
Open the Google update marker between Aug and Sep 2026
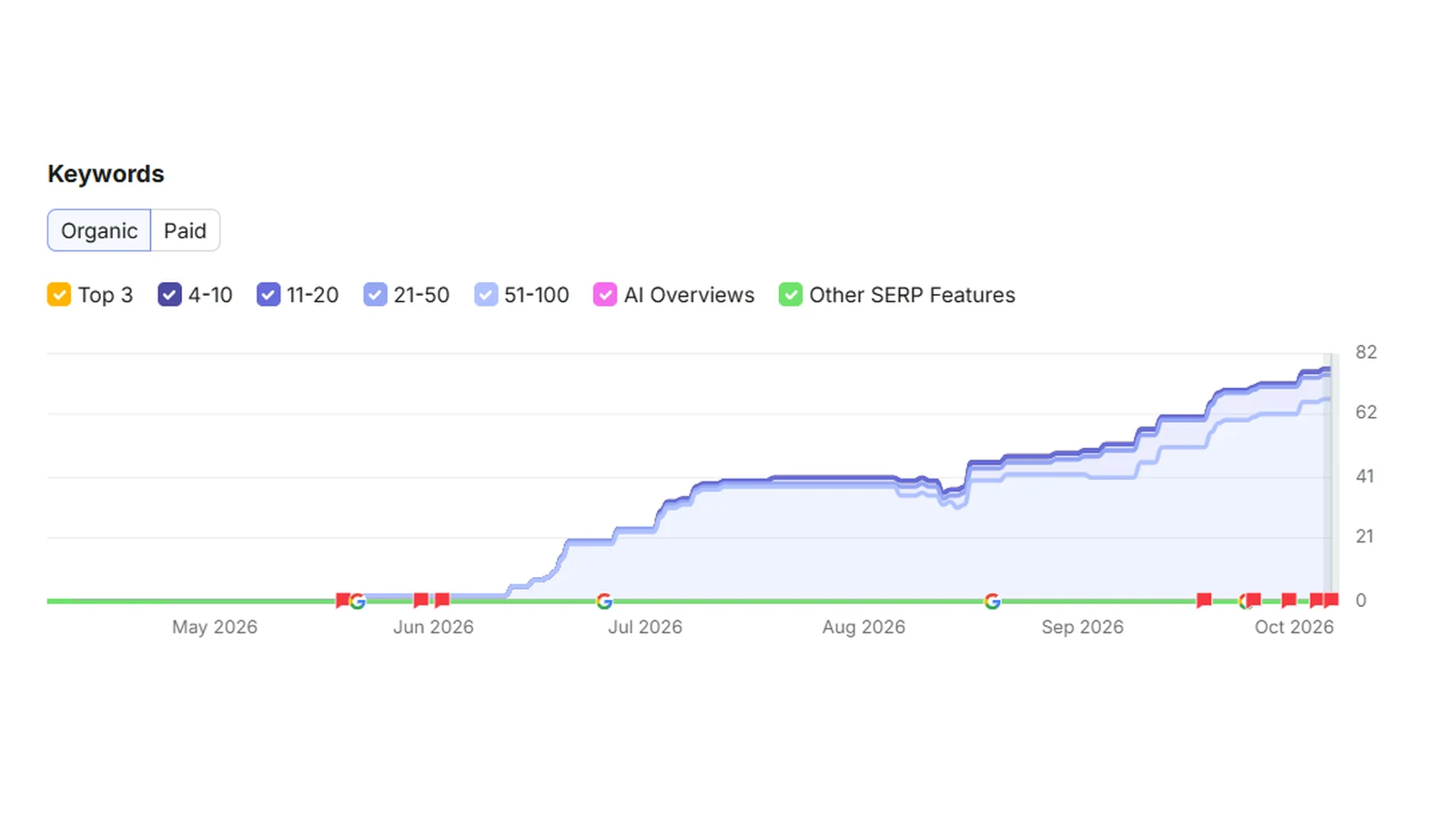tap(993, 602)
